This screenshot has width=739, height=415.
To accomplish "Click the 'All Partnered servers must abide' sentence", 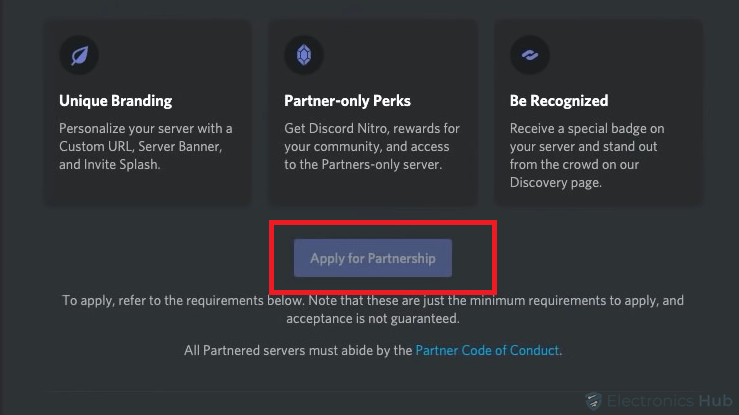I will 373,350.
